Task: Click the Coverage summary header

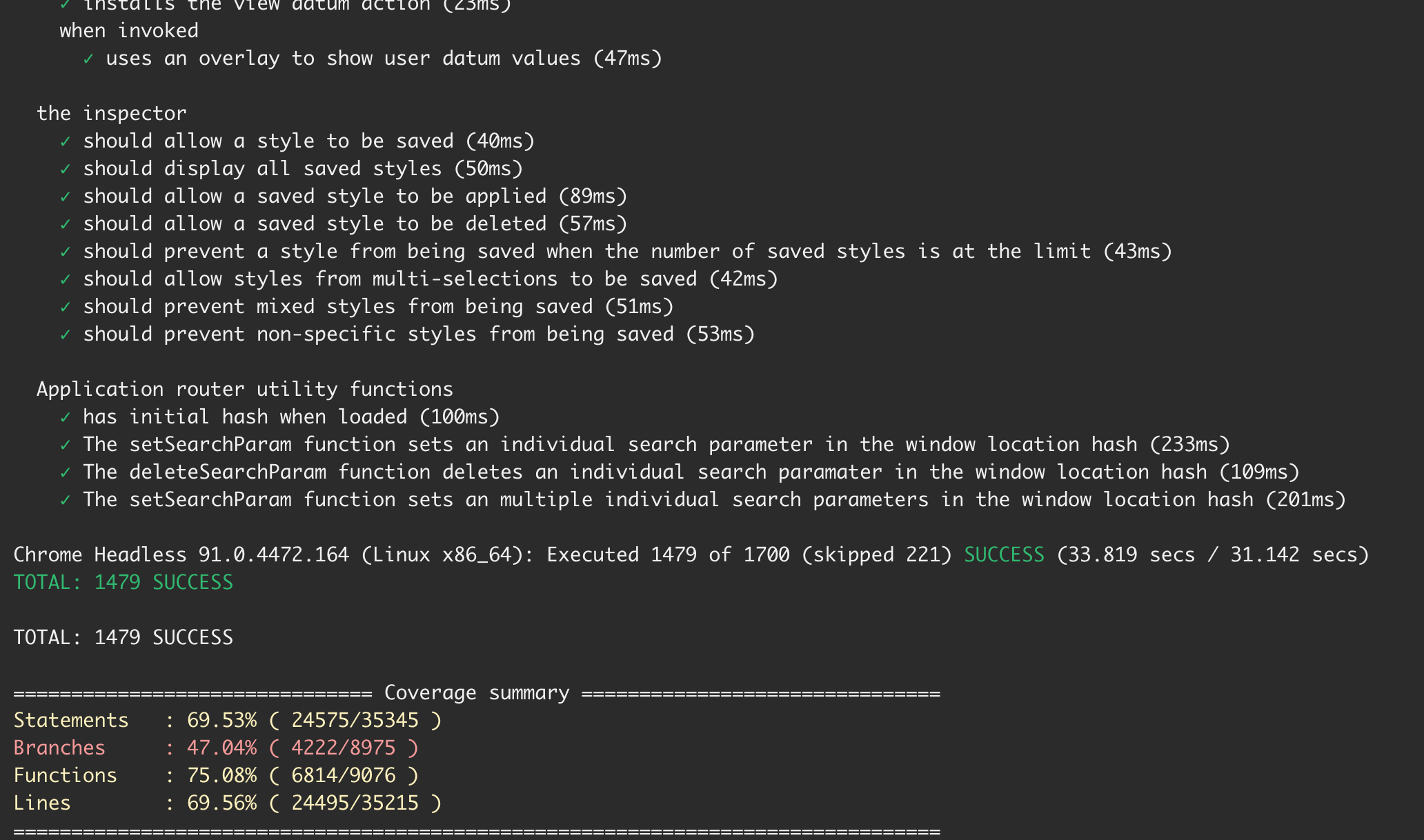Action: (476, 692)
